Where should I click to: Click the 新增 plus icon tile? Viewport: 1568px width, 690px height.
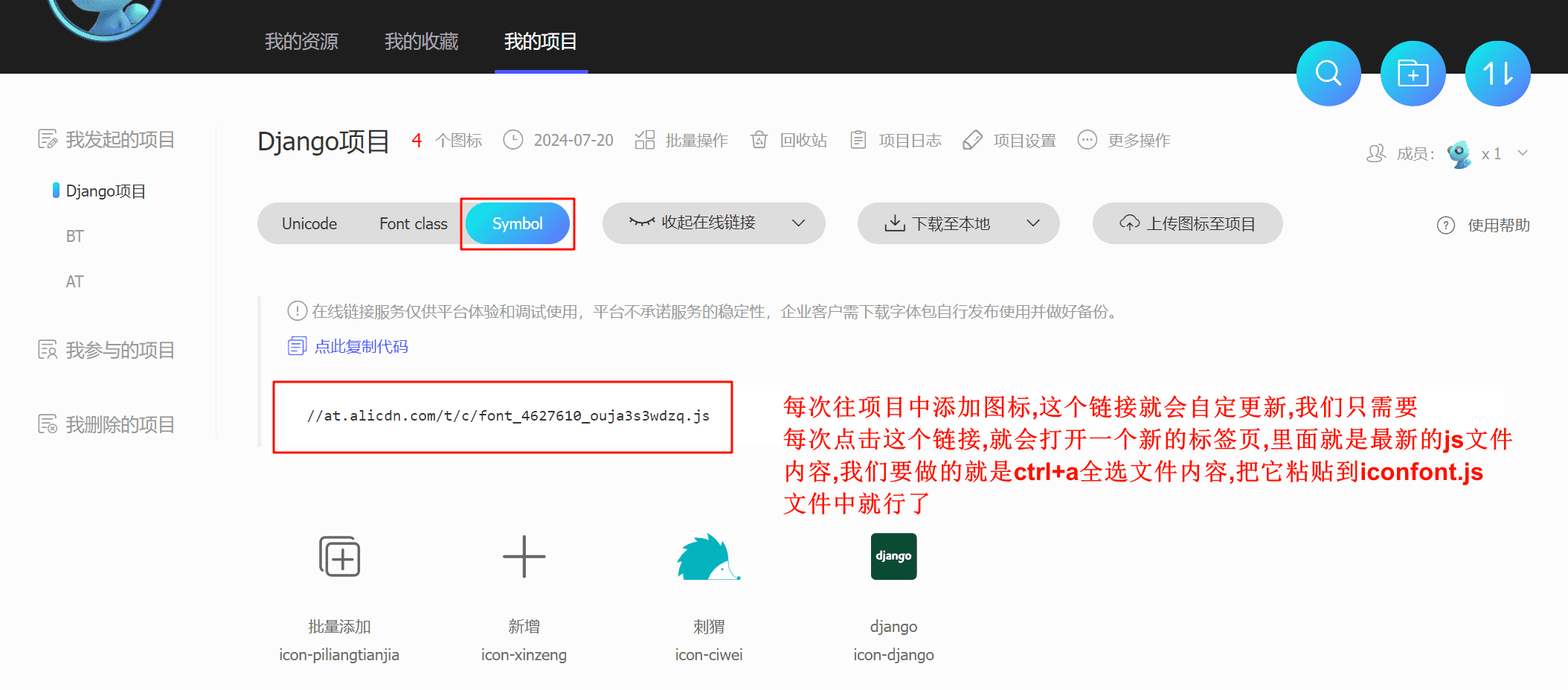(x=524, y=557)
